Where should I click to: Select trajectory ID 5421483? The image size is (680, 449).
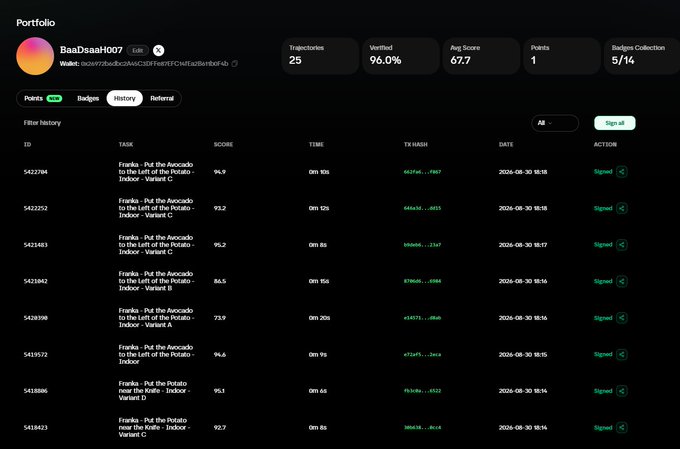pos(36,245)
